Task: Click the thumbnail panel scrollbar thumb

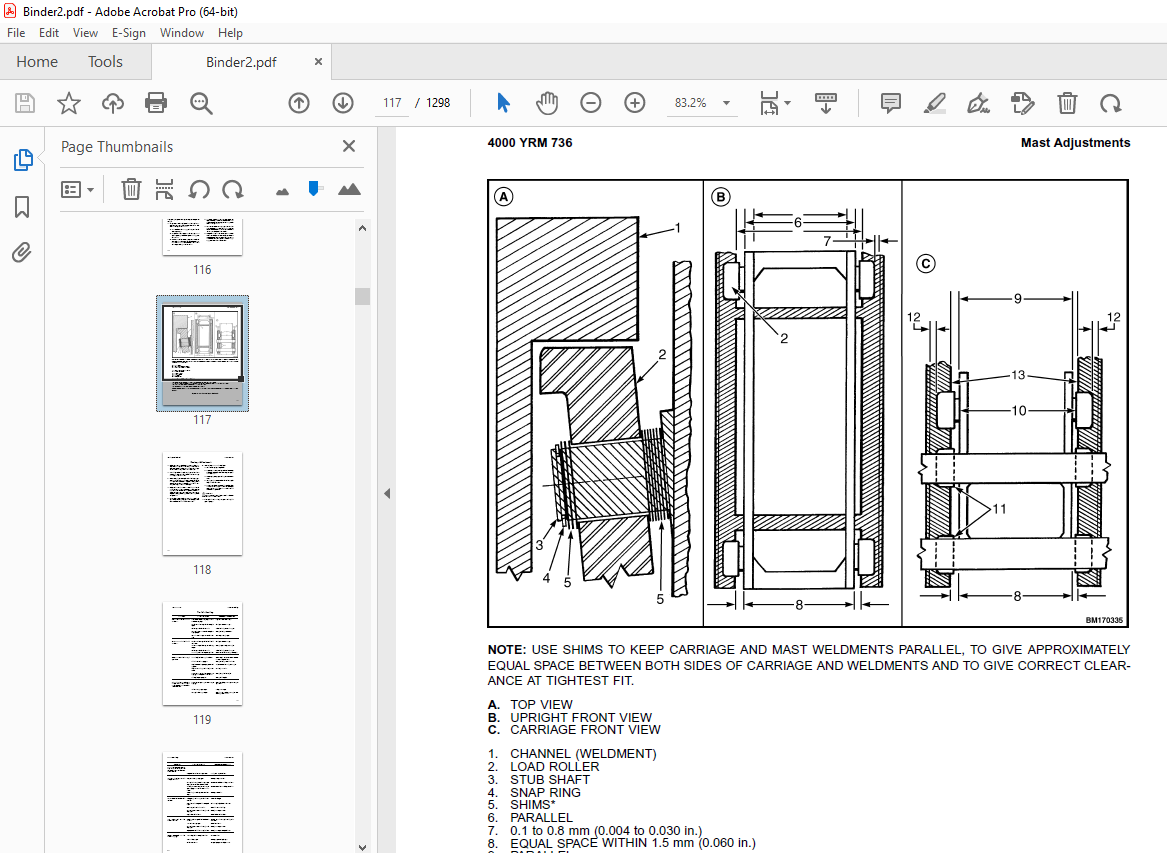Action: [362, 296]
